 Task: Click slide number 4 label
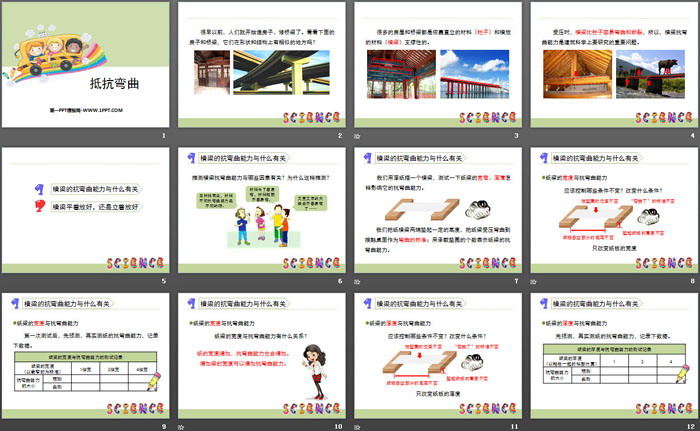[x=693, y=135]
